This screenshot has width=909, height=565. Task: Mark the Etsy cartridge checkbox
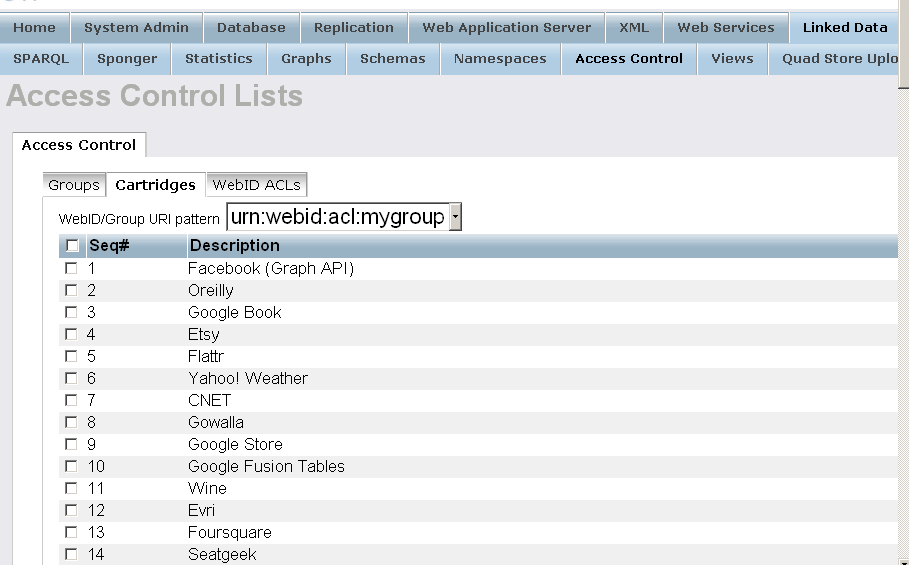click(71, 335)
